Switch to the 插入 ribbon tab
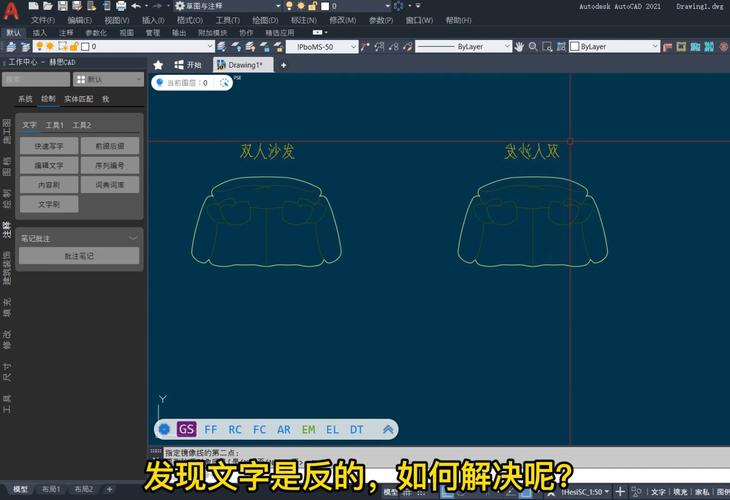Viewport: 730px width, 500px height. pyautogui.click(x=40, y=33)
